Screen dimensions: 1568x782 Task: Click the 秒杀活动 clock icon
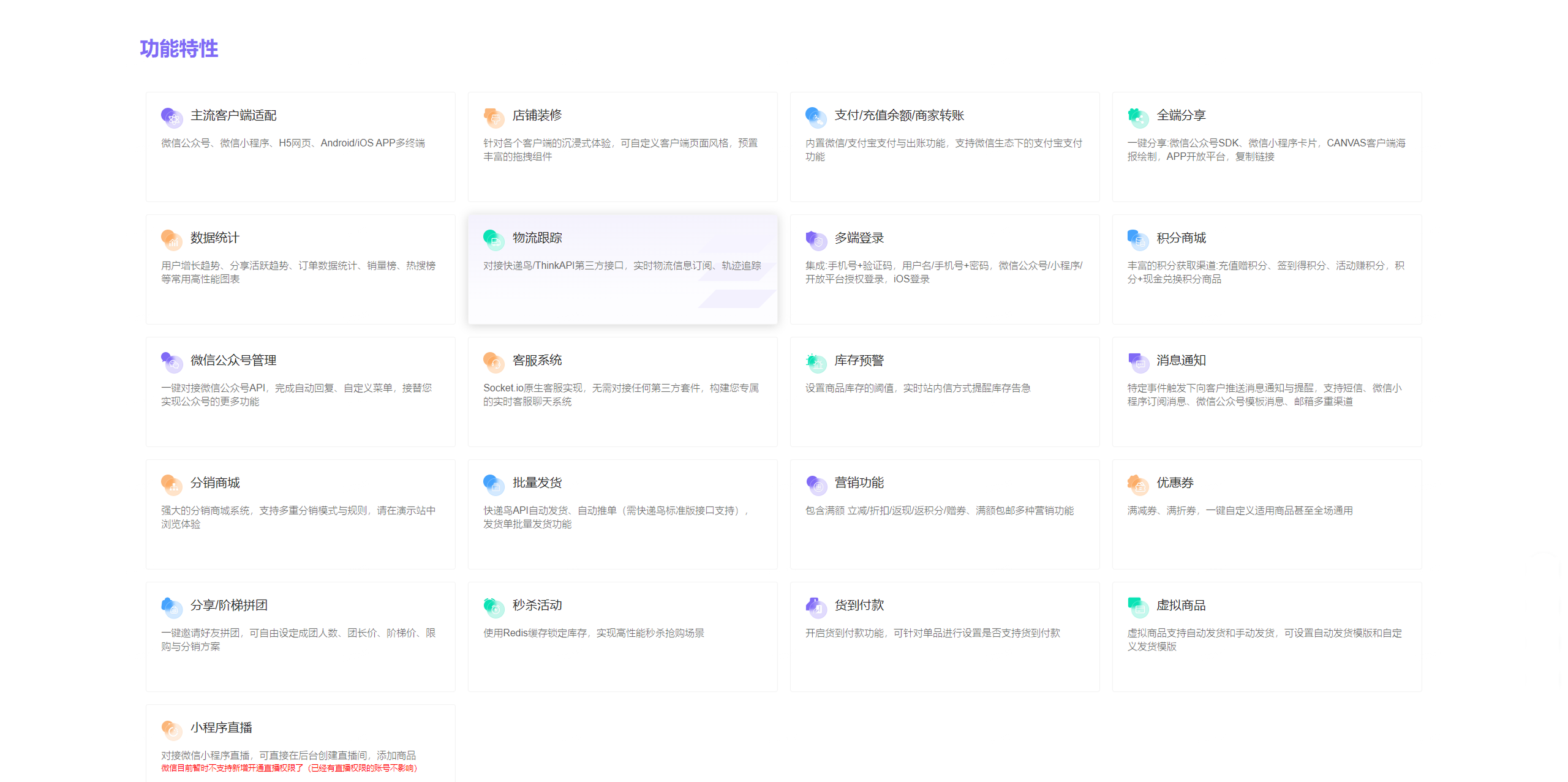pos(494,607)
